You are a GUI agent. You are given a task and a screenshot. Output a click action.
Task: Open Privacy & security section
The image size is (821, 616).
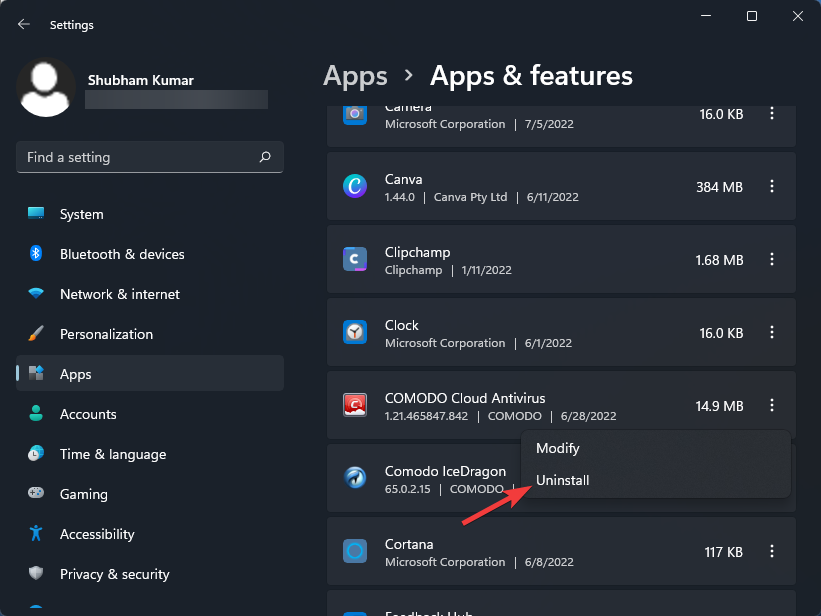pos(114,574)
